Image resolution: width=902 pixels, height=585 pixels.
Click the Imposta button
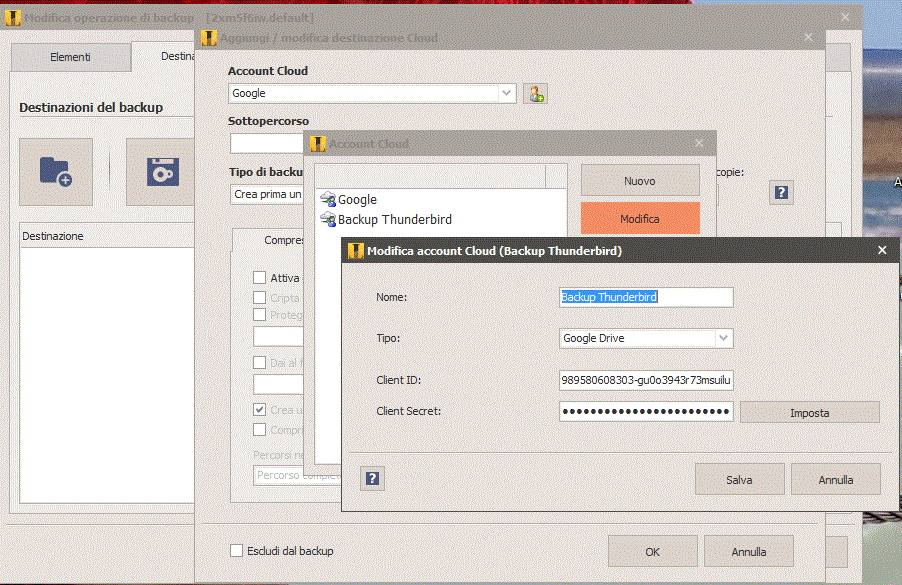point(809,412)
